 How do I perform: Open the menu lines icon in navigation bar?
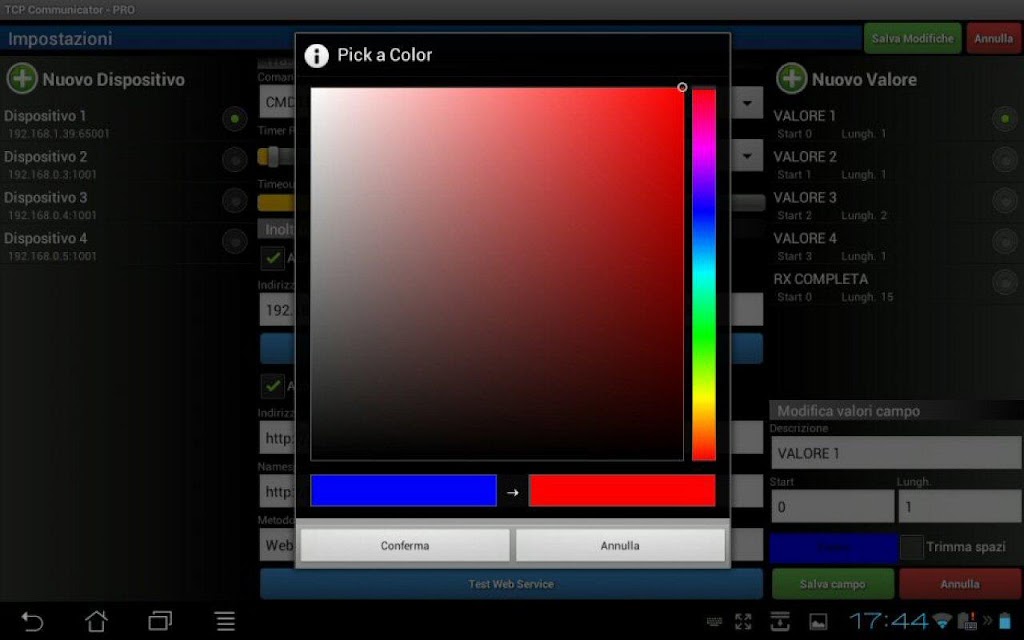225,620
